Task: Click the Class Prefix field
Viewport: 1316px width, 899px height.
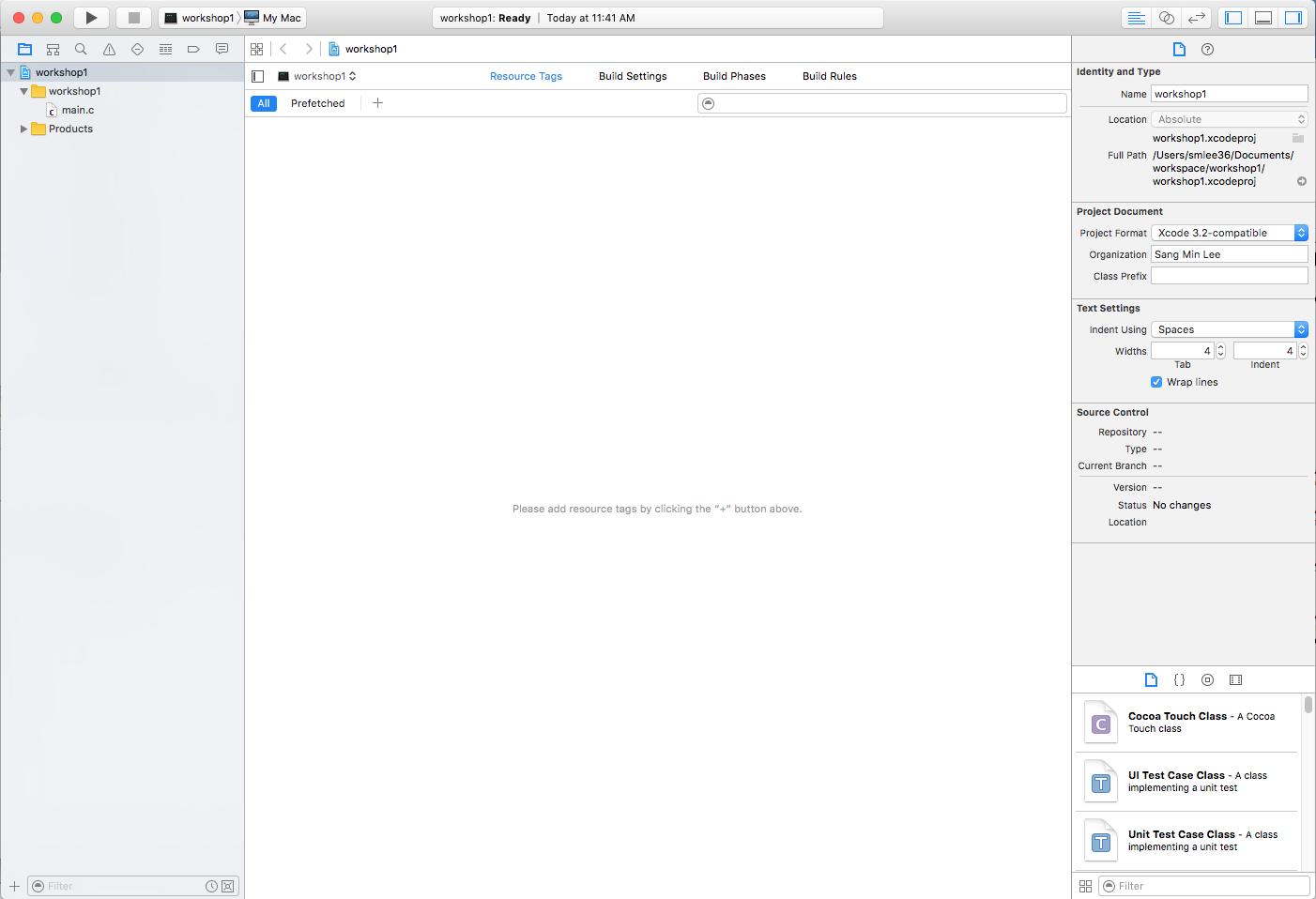Action: [1230, 276]
